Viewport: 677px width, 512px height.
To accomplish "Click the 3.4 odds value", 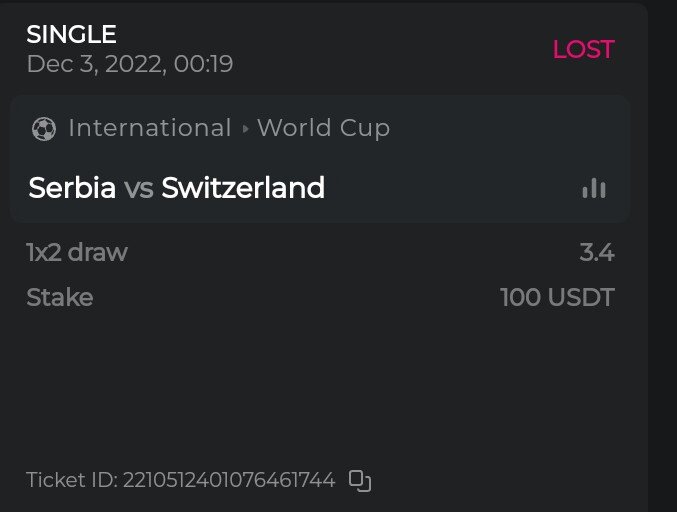I will (597, 253).
